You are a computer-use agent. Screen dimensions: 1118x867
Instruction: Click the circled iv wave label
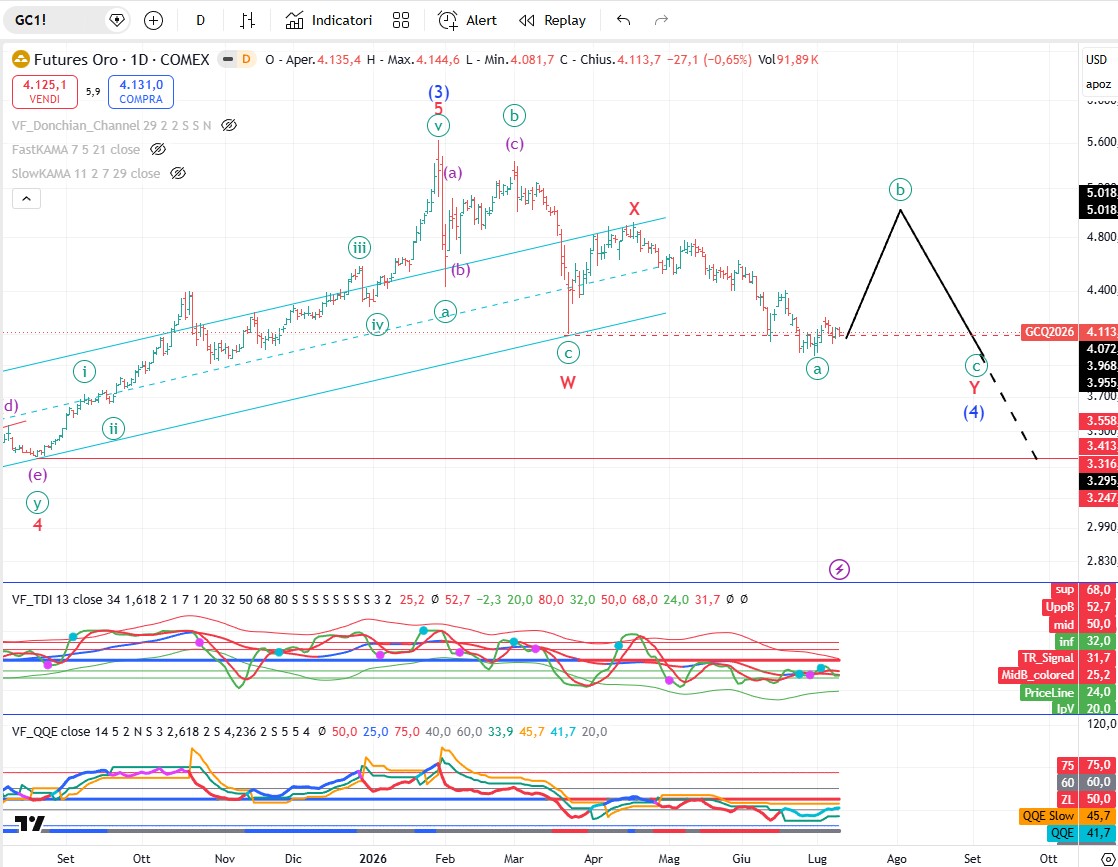tap(377, 325)
